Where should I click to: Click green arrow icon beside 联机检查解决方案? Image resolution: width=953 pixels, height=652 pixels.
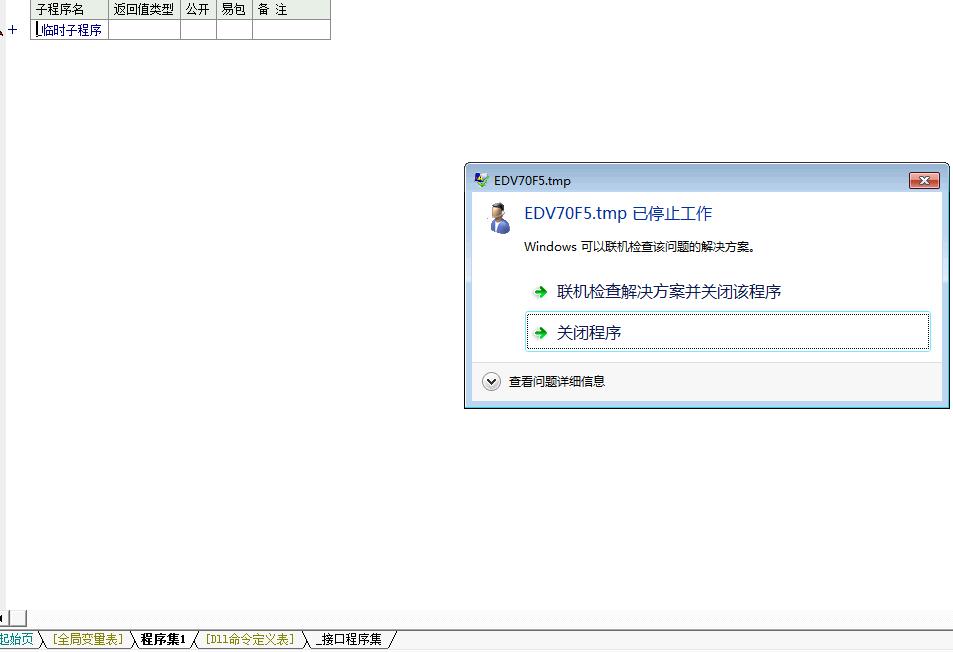(540, 292)
